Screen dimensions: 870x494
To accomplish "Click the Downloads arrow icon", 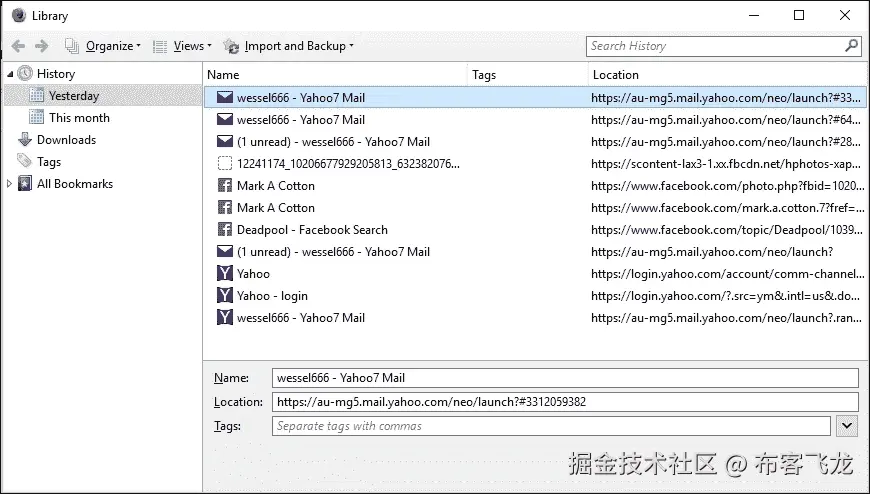I will [25, 139].
